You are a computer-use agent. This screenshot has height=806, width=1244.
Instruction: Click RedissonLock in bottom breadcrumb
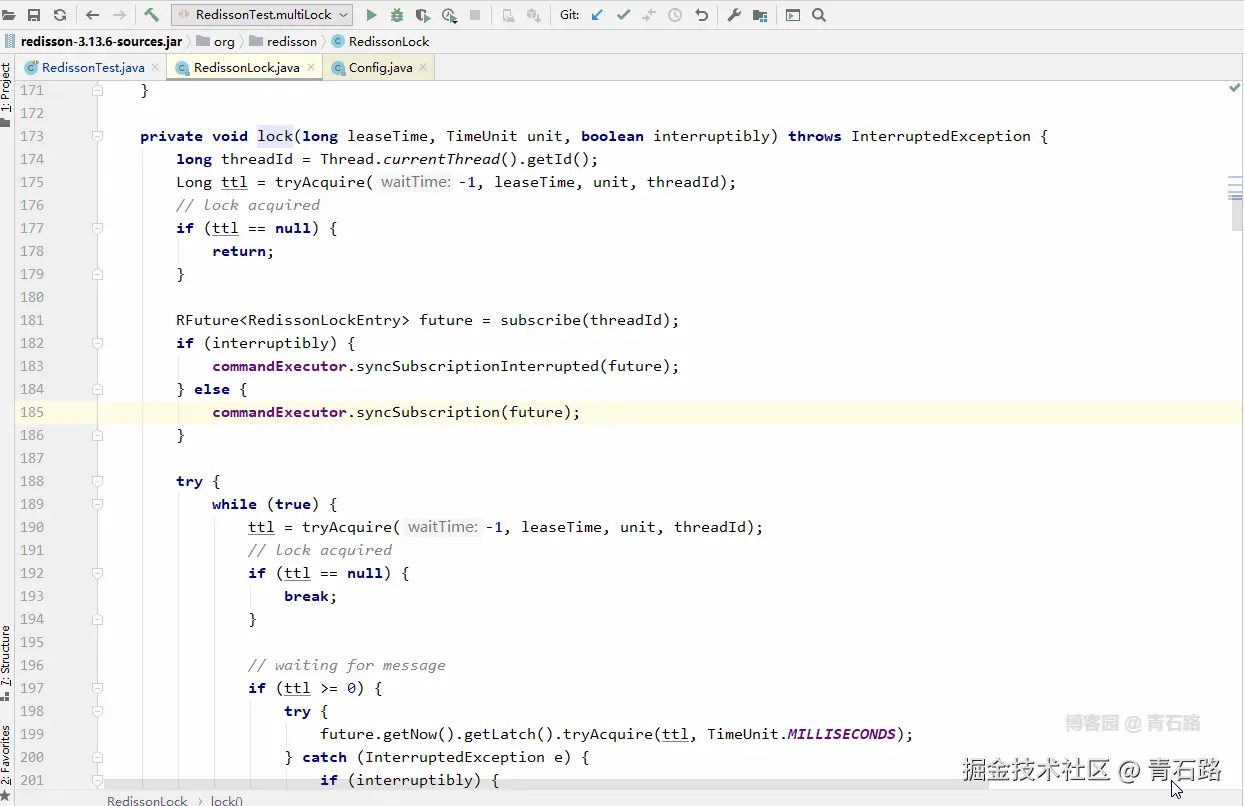coord(147,800)
